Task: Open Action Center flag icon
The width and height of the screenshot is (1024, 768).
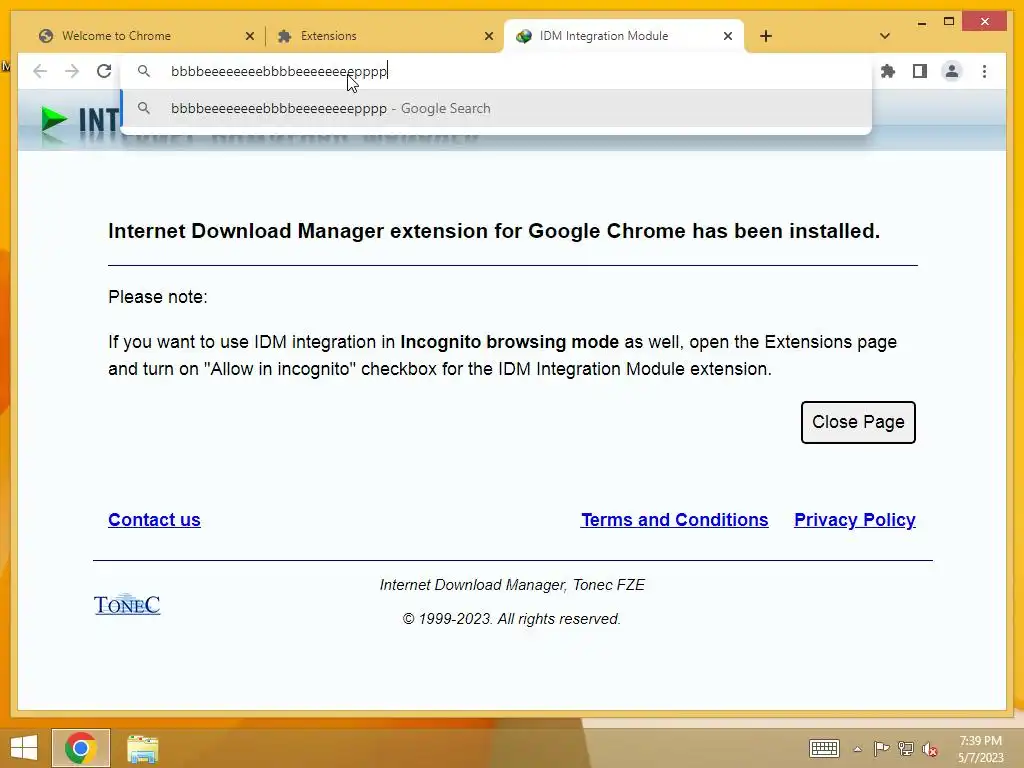Action: coord(881,748)
